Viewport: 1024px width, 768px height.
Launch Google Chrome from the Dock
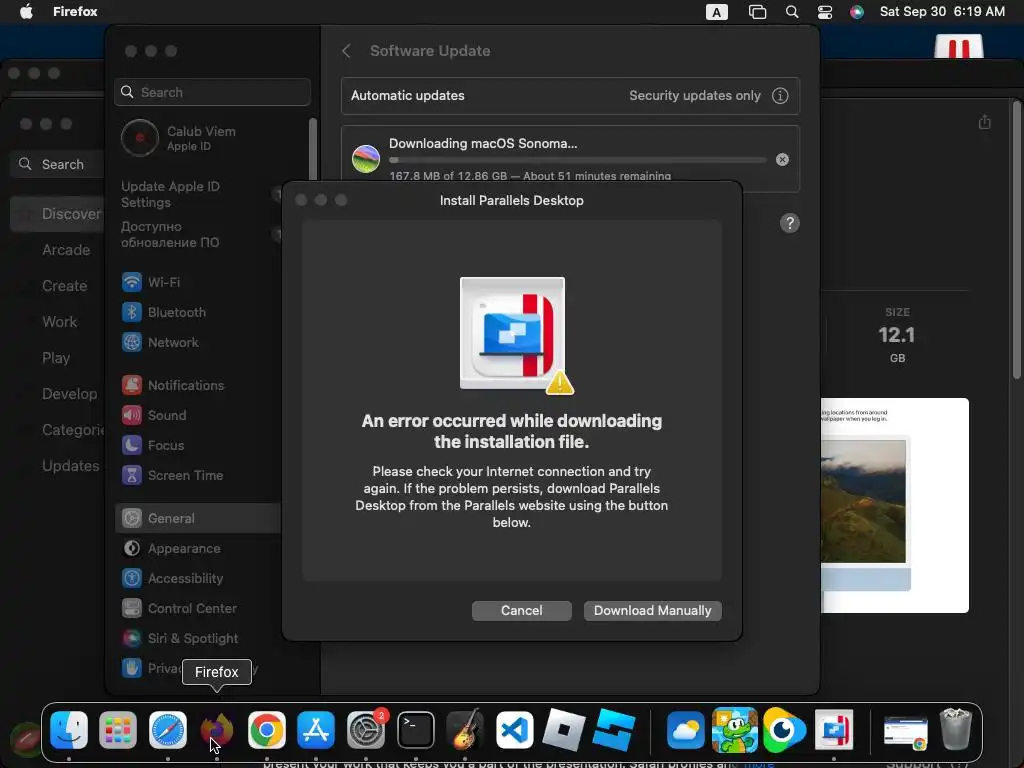point(266,729)
